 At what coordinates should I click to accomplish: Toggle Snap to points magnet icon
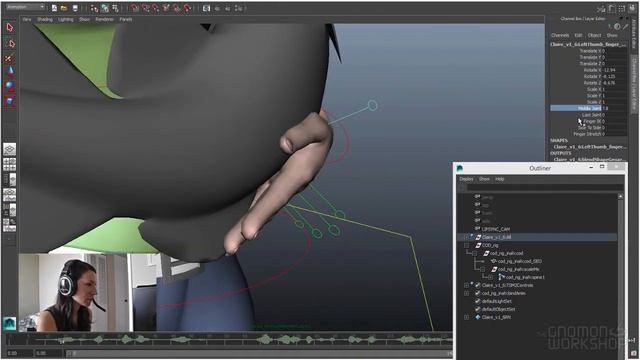click(156, 8)
